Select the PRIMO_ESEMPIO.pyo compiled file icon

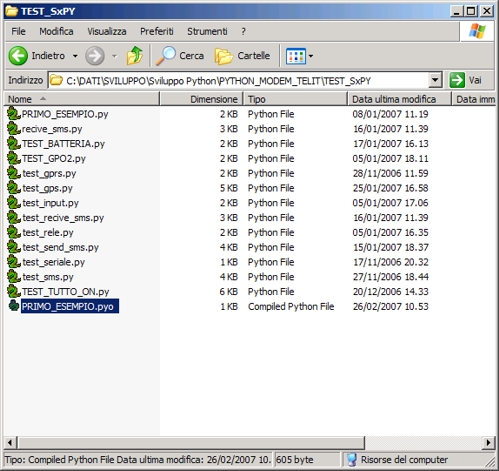click(x=14, y=306)
